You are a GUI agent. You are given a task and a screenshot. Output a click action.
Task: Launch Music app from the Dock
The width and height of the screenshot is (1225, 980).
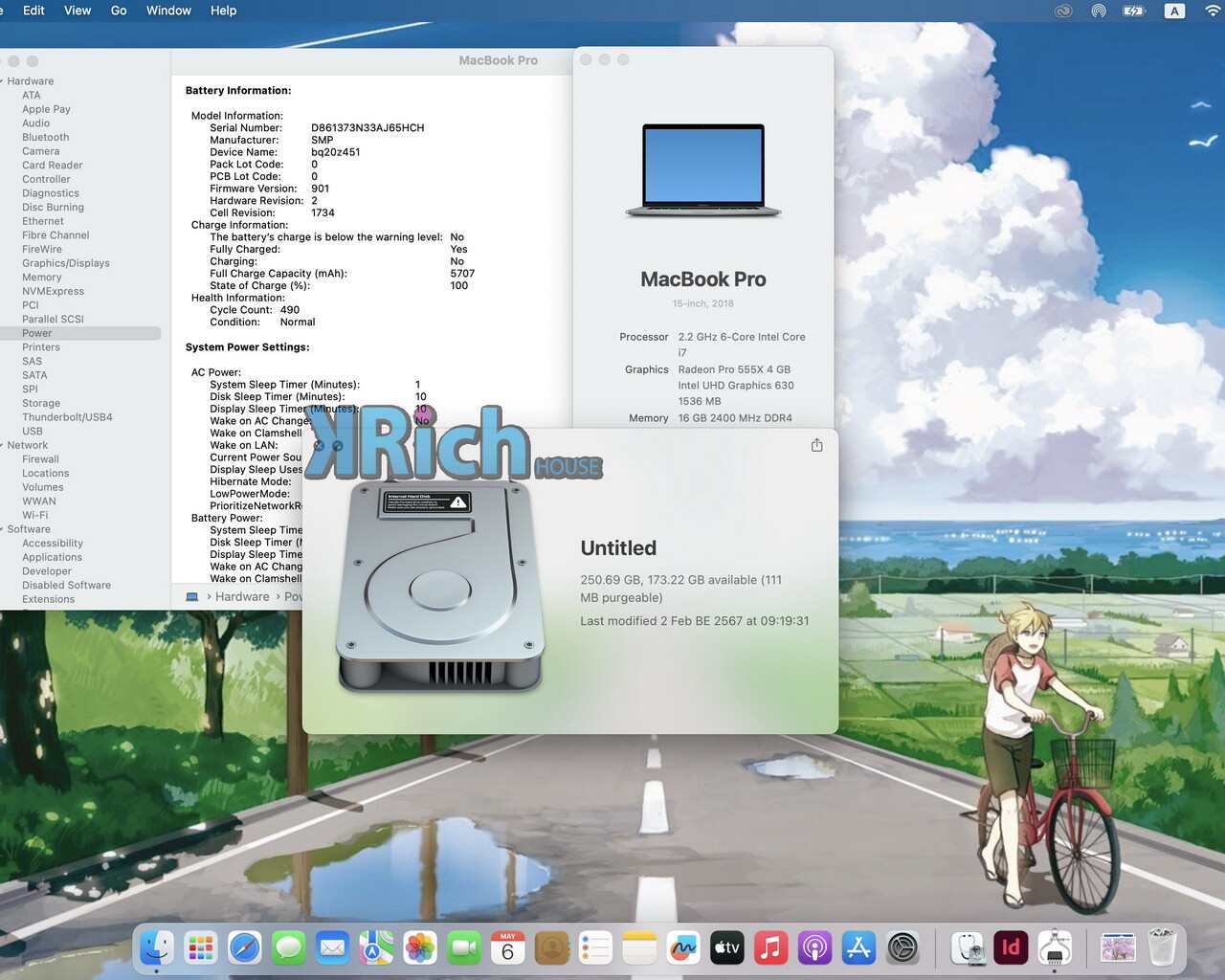click(x=771, y=948)
